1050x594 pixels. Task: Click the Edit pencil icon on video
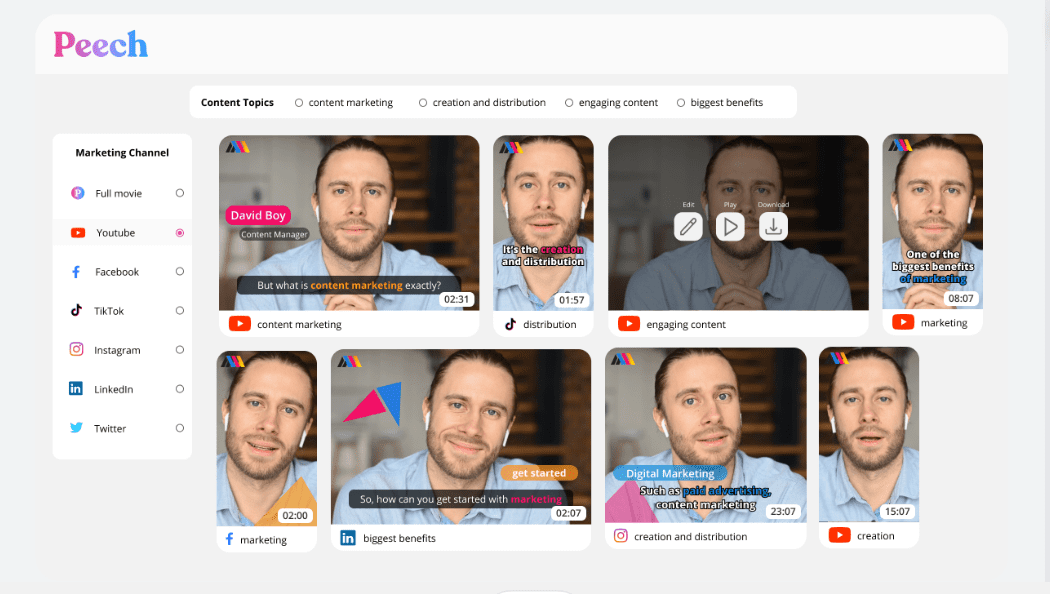pyautogui.click(x=688, y=227)
